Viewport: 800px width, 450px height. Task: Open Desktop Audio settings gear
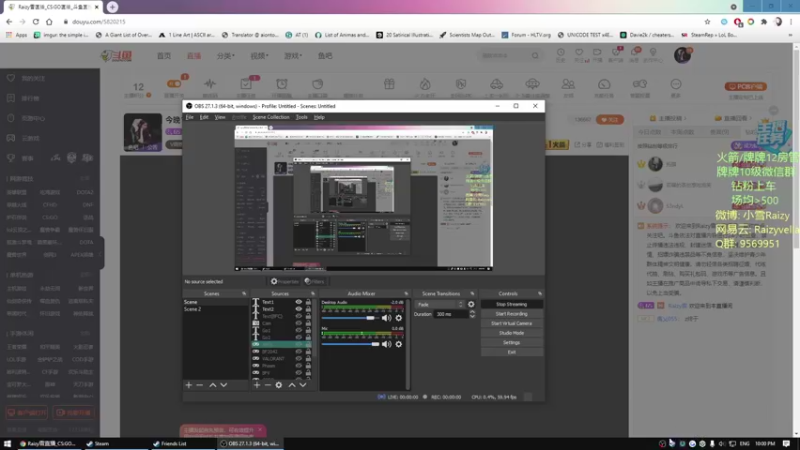(x=398, y=318)
